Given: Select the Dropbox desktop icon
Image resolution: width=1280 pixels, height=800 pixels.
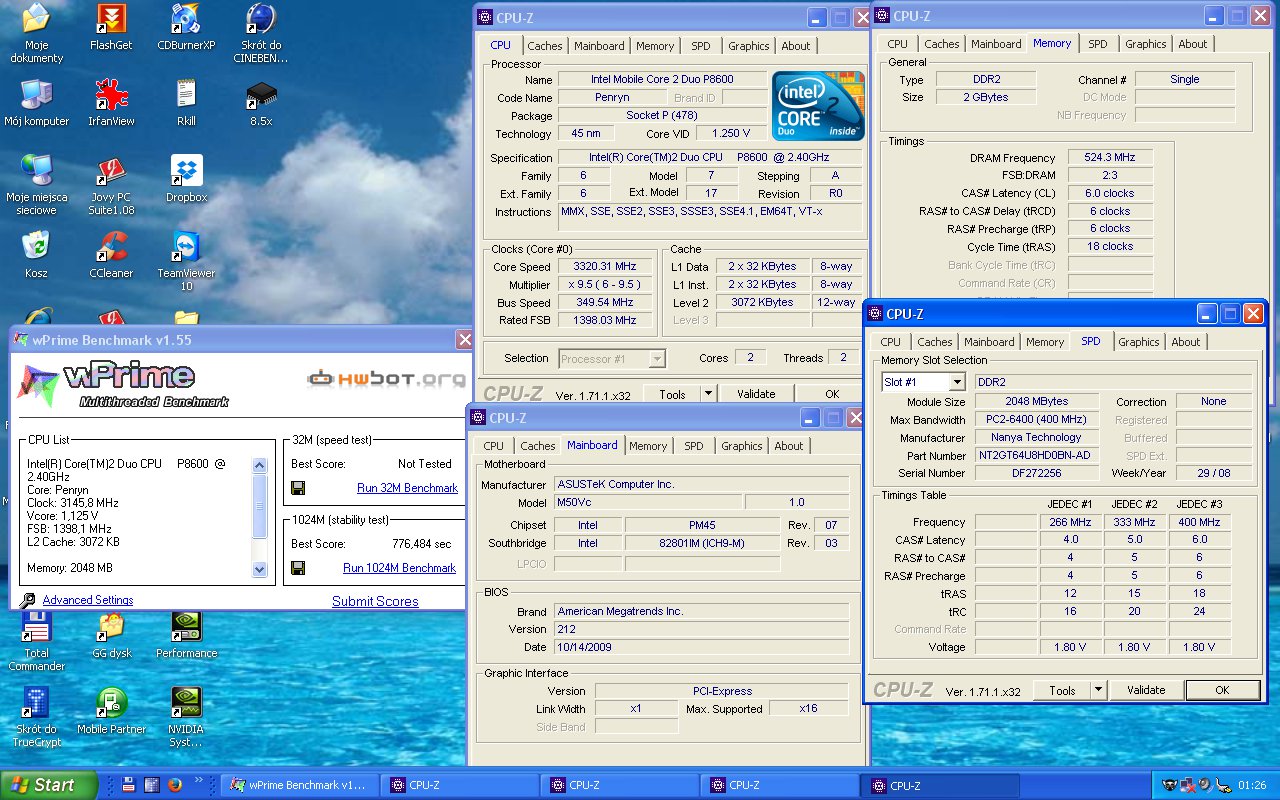Looking at the screenshot, I should pyautogui.click(x=186, y=171).
